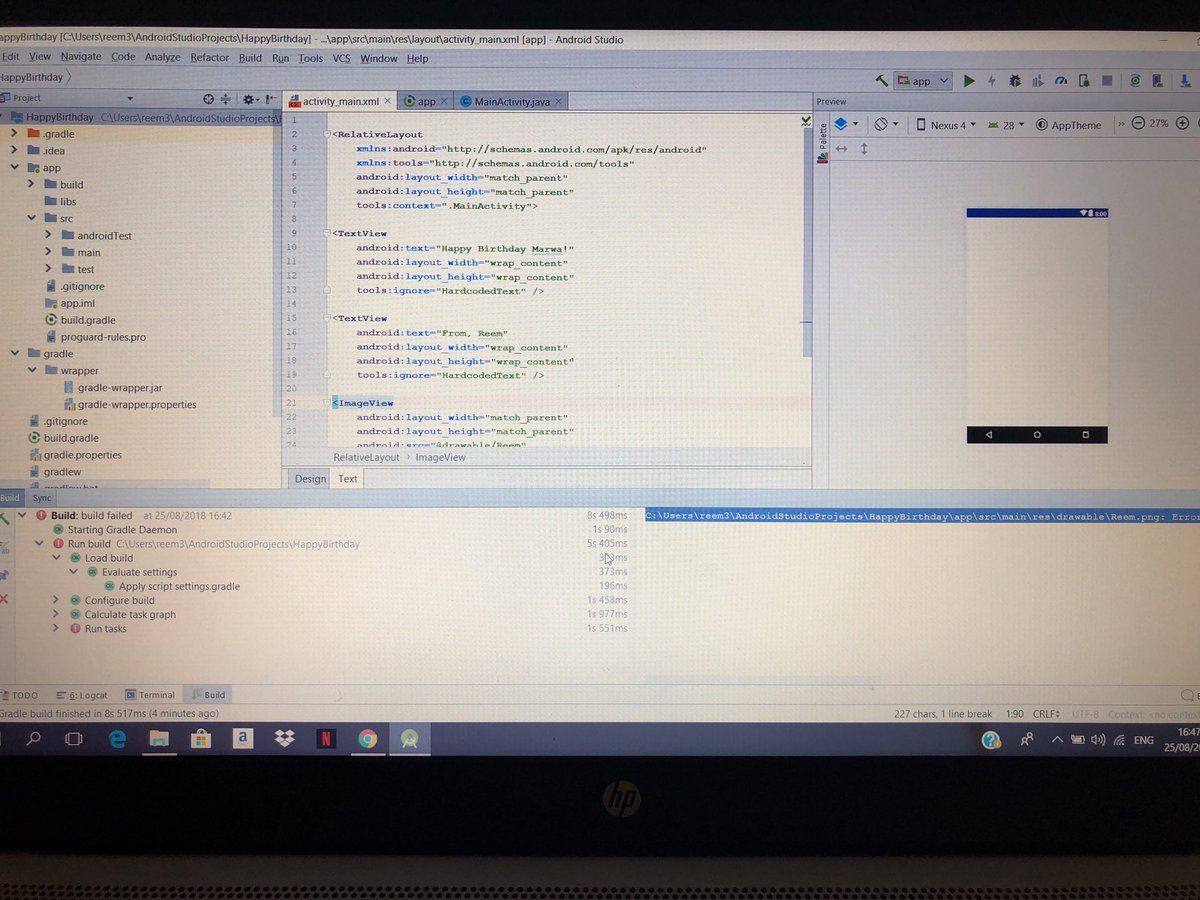Viewport: 1200px width, 900px height.
Task: Zoom out preview with minus icon
Action: 1138,124
